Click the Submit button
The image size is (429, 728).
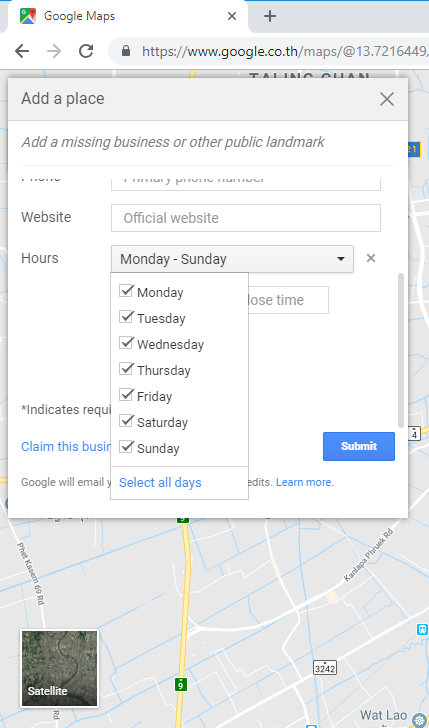(x=359, y=446)
